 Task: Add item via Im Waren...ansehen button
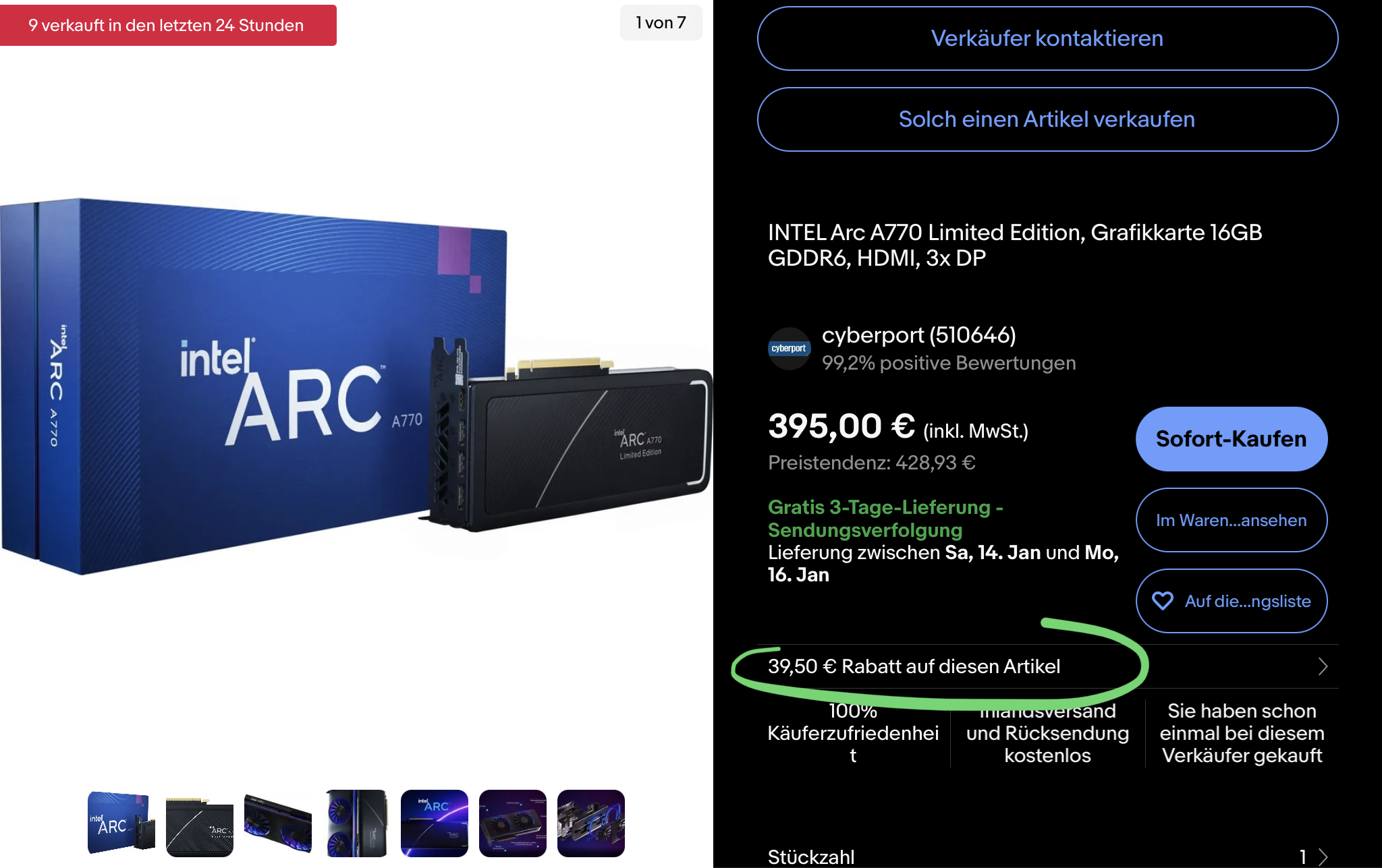1232,520
